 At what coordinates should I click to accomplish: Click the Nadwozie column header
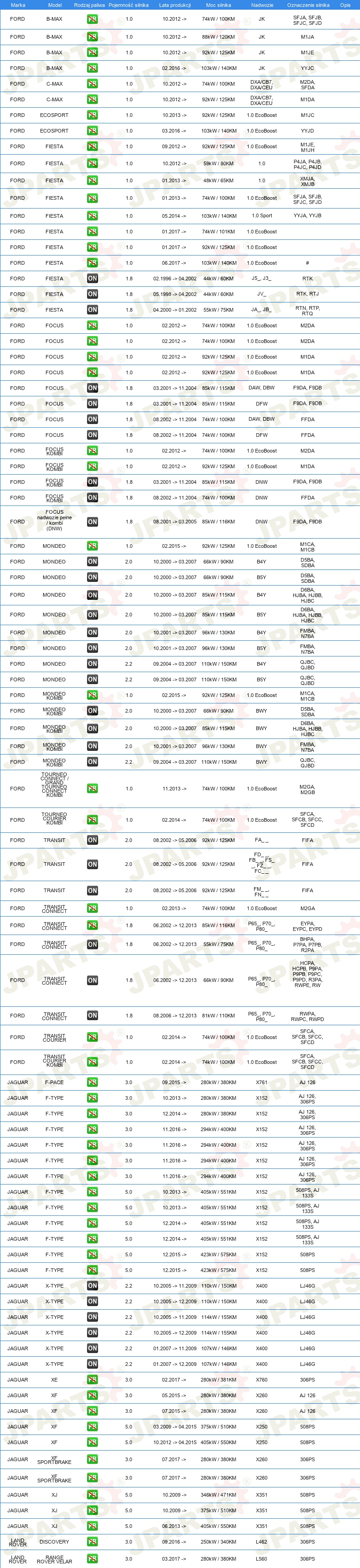click(262, 5)
